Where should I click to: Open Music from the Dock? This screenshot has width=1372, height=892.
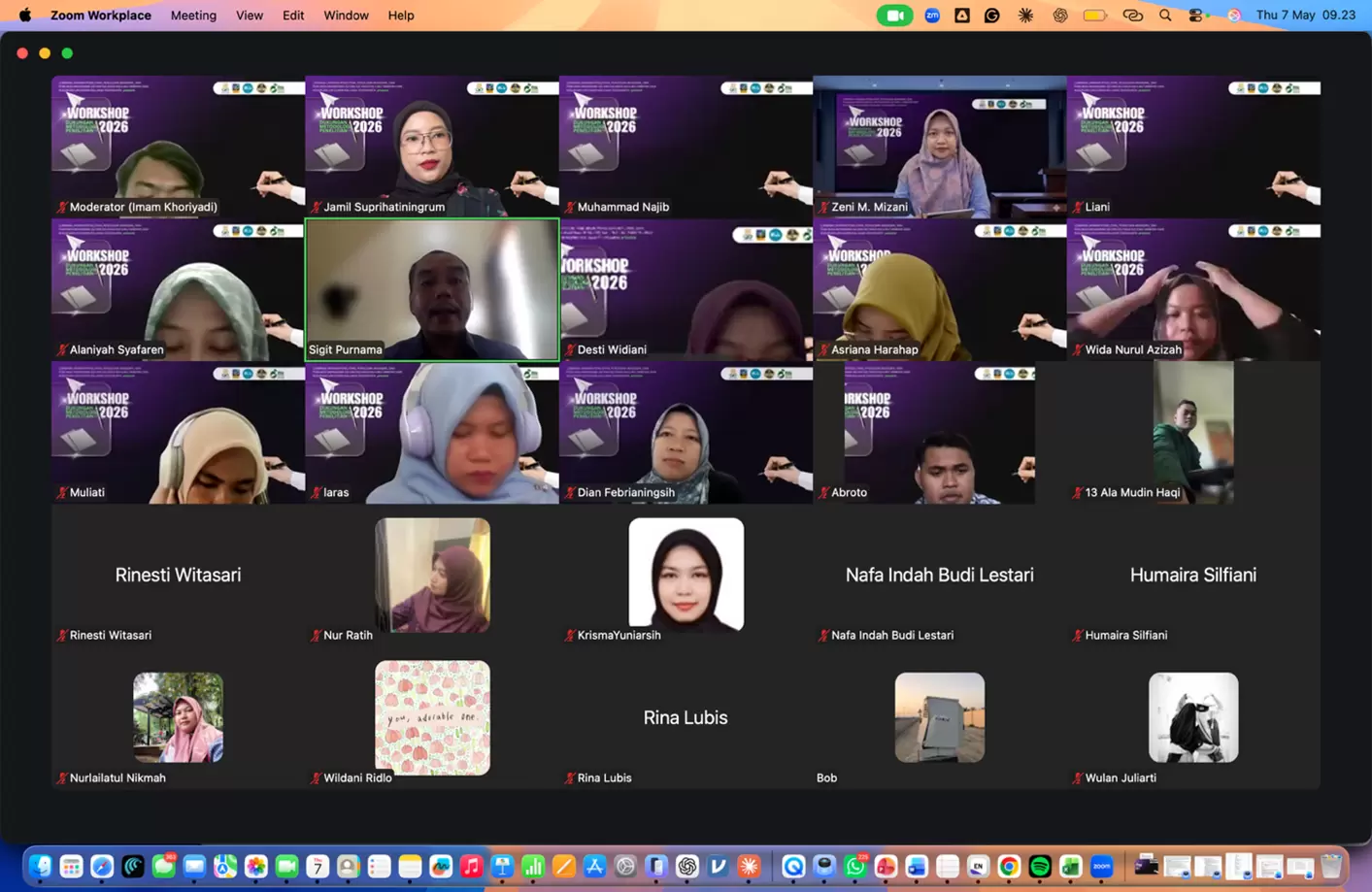pyautogui.click(x=471, y=866)
